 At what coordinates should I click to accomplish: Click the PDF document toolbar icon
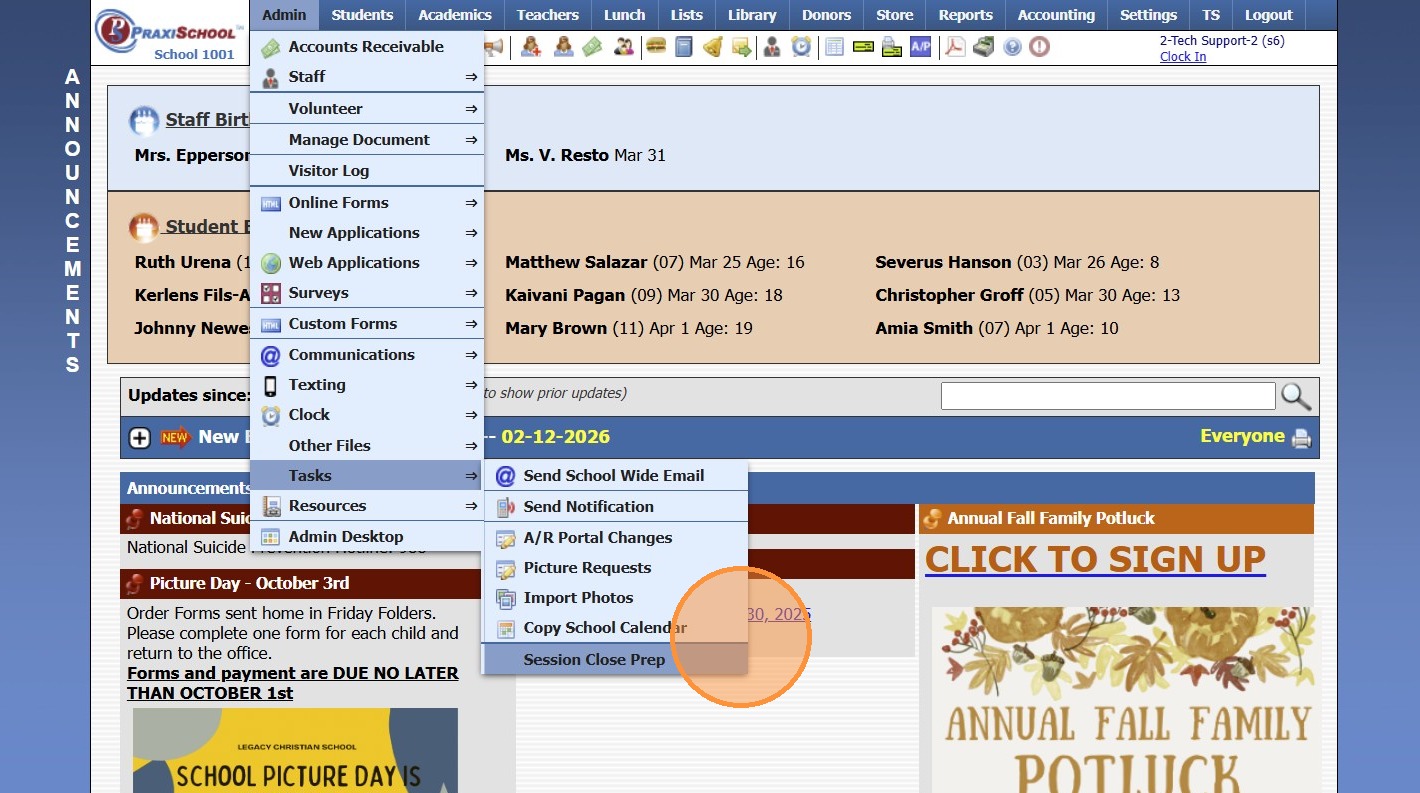point(955,46)
